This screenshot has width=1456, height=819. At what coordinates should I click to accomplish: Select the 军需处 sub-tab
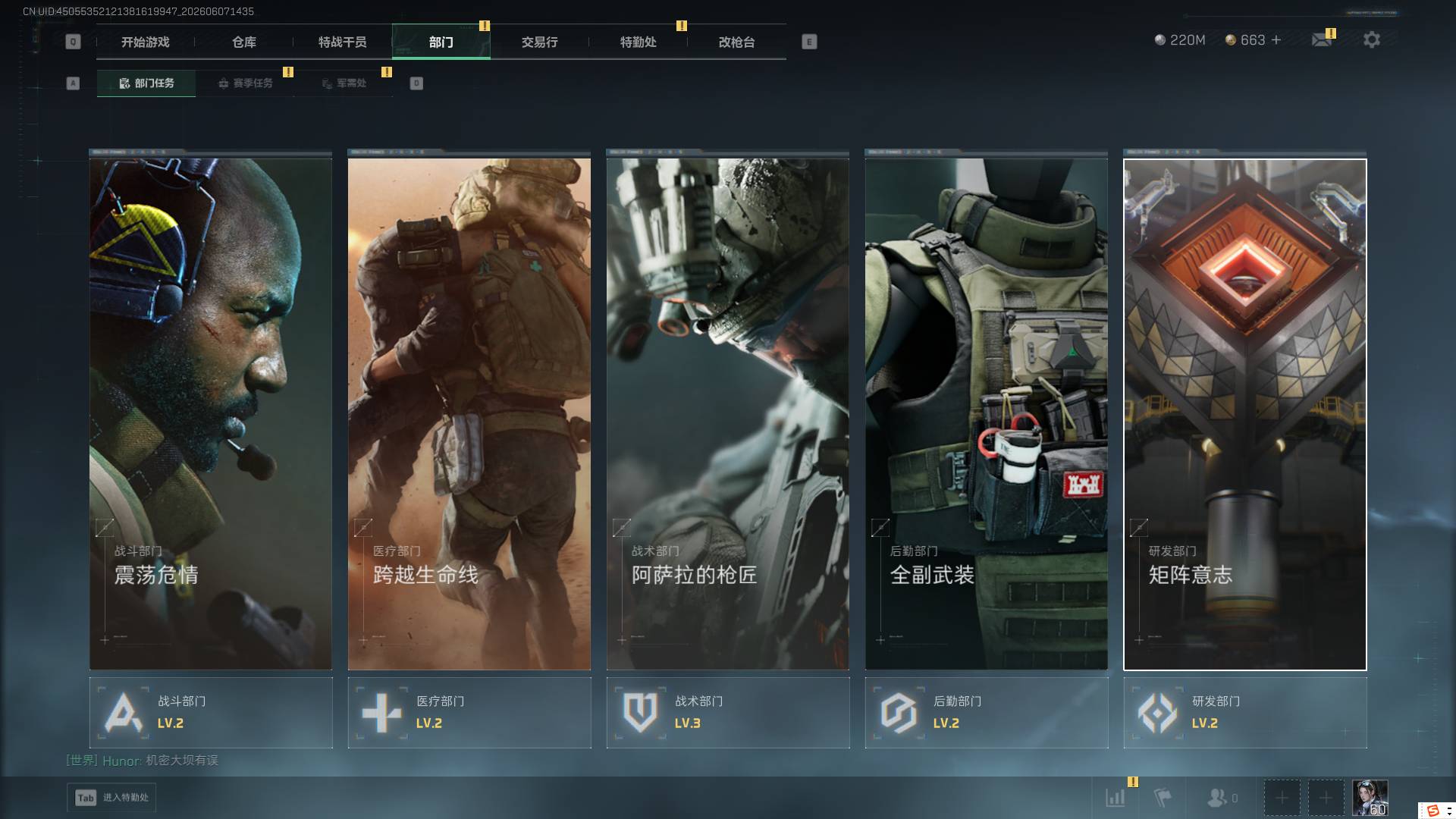[x=344, y=83]
